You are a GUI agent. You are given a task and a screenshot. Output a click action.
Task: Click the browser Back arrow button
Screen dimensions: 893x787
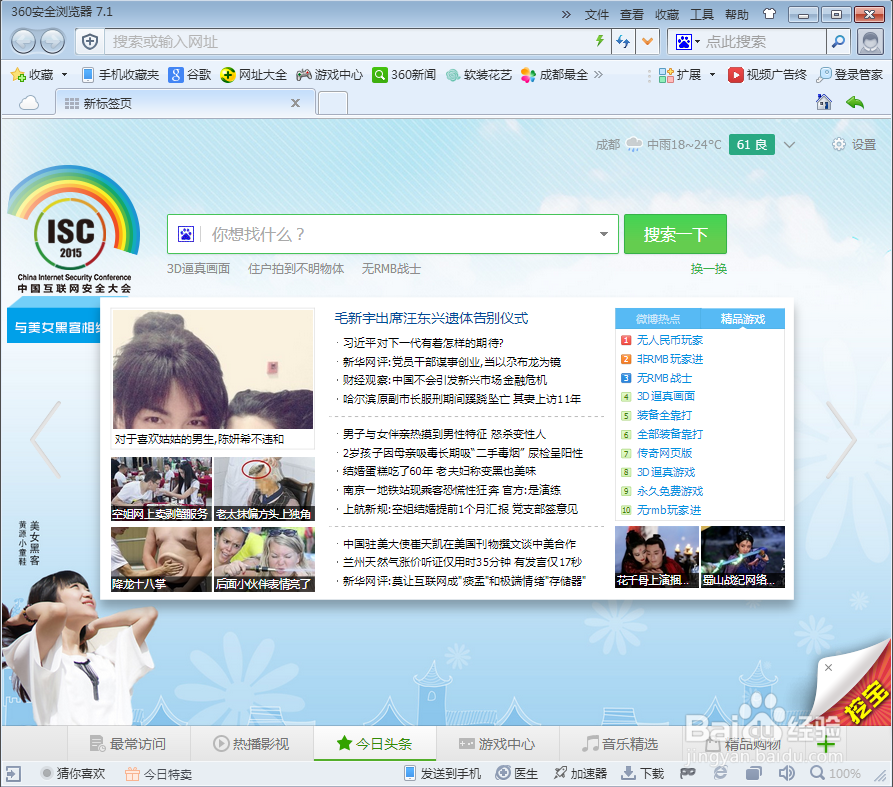pos(23,42)
